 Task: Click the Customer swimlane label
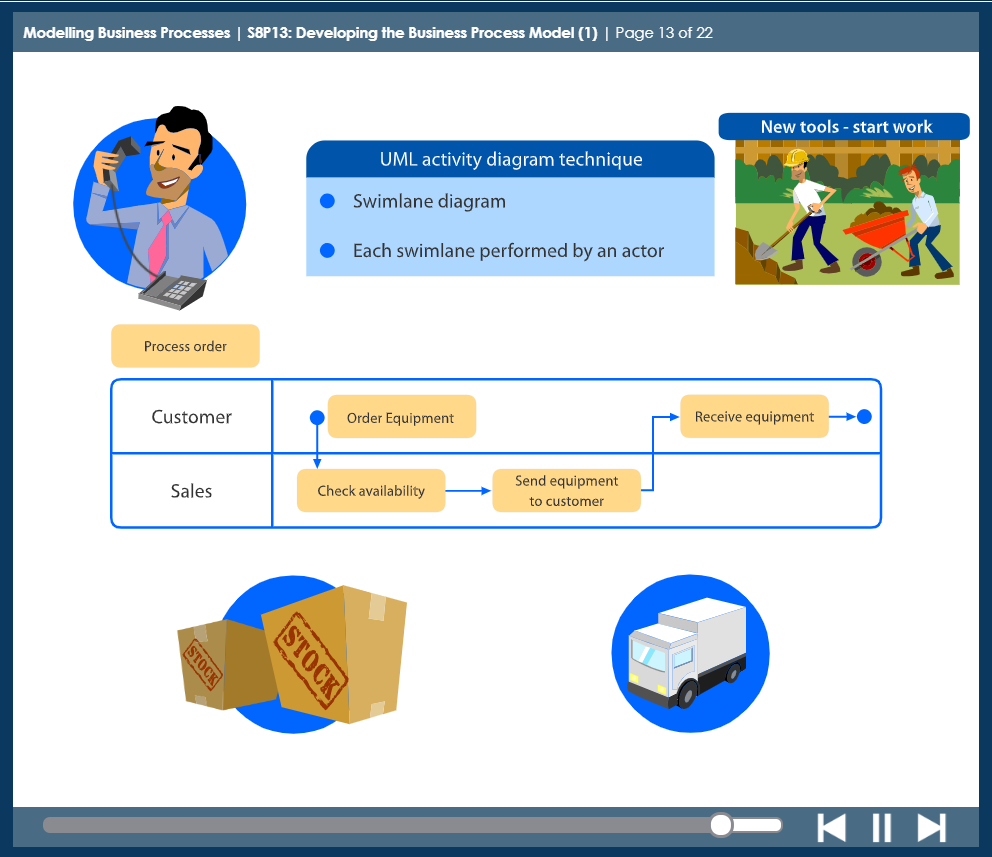(191, 417)
